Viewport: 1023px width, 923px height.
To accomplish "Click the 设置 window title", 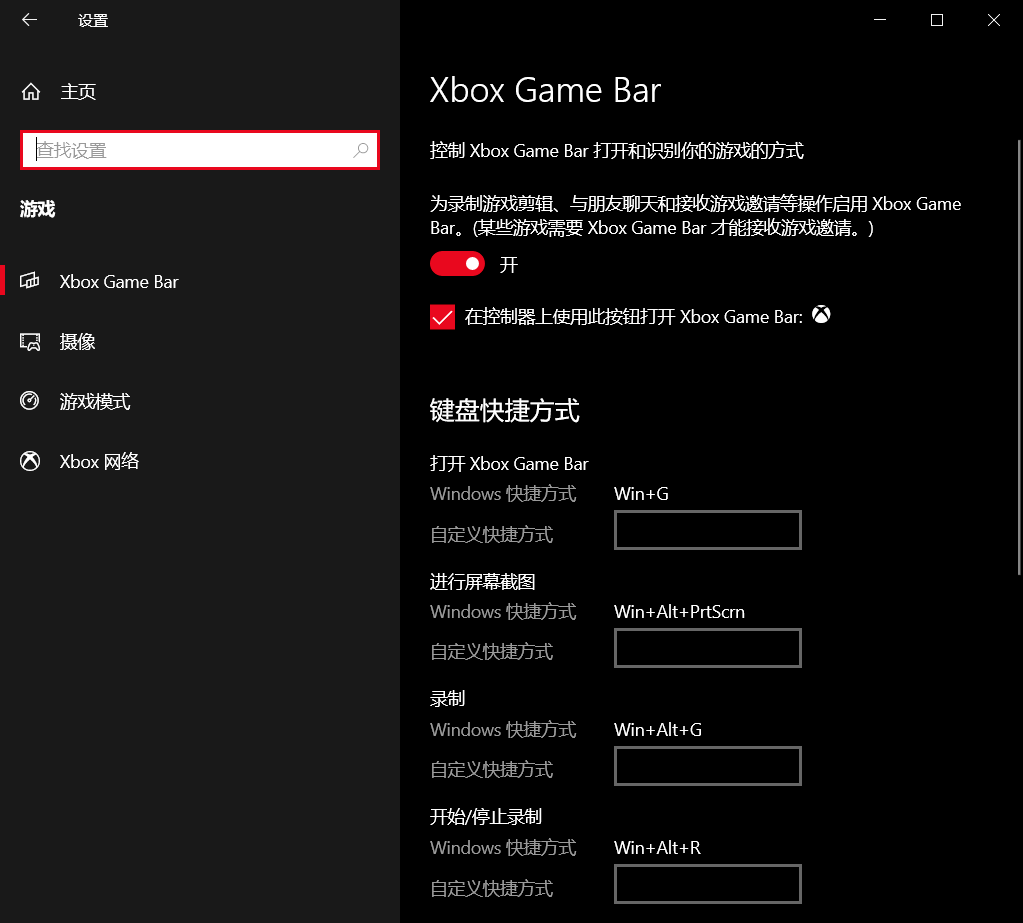I will [x=93, y=20].
